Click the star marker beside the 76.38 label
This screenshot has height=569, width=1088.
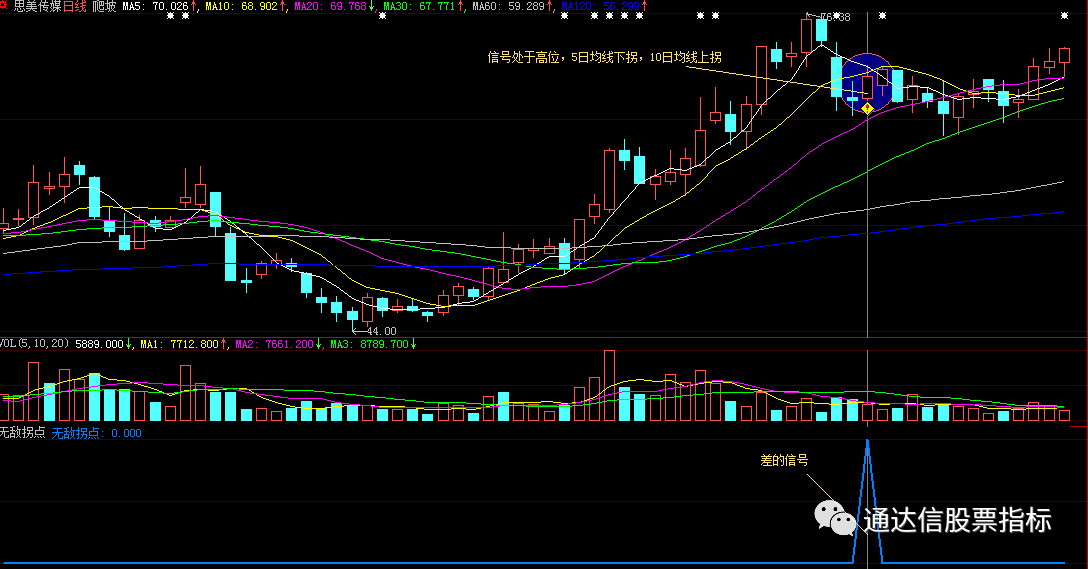[x=837, y=15]
